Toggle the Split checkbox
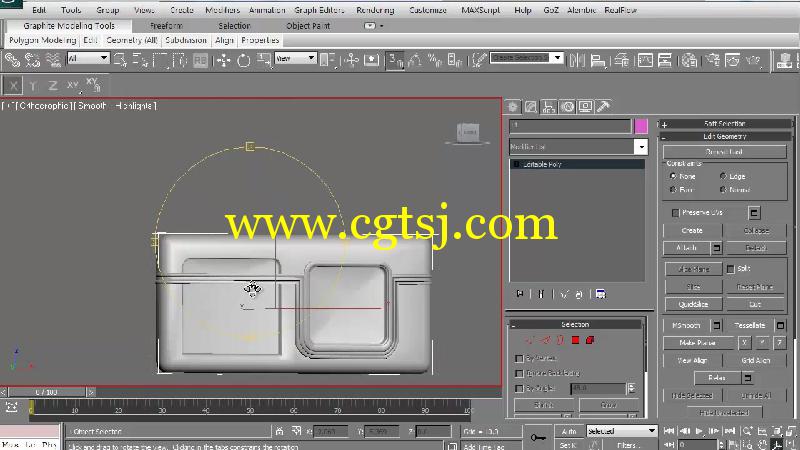The width and height of the screenshot is (800, 450). (731, 269)
